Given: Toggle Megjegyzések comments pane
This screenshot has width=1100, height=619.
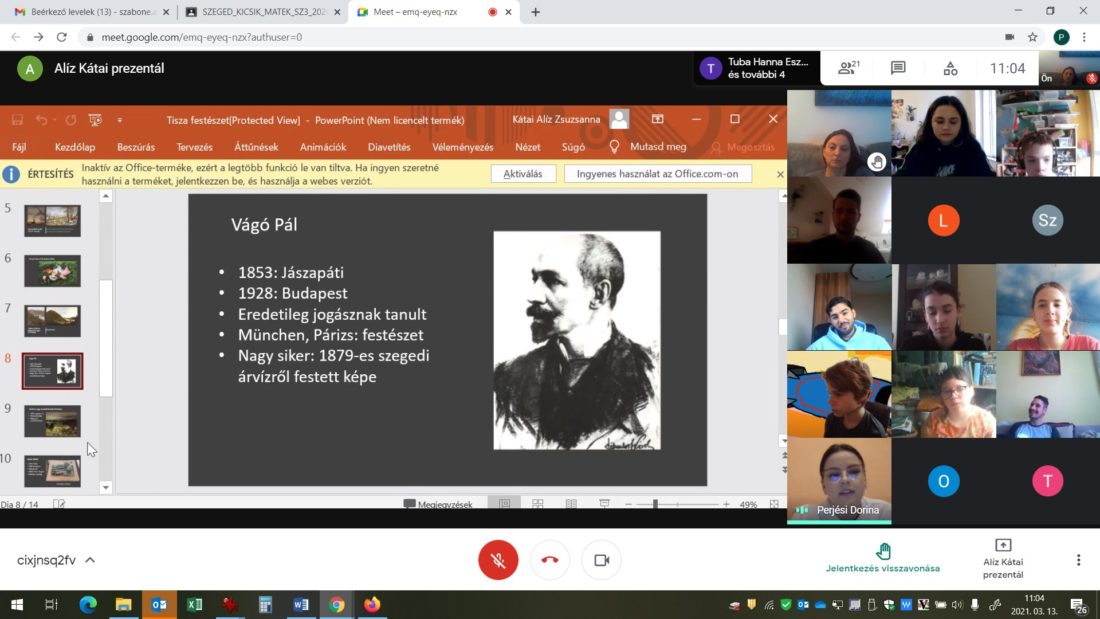Looking at the screenshot, I should [x=438, y=504].
